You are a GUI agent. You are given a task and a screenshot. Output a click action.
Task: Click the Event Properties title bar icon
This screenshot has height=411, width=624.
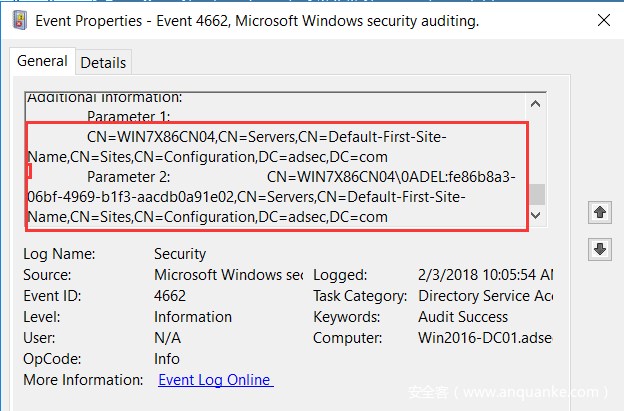[18, 18]
